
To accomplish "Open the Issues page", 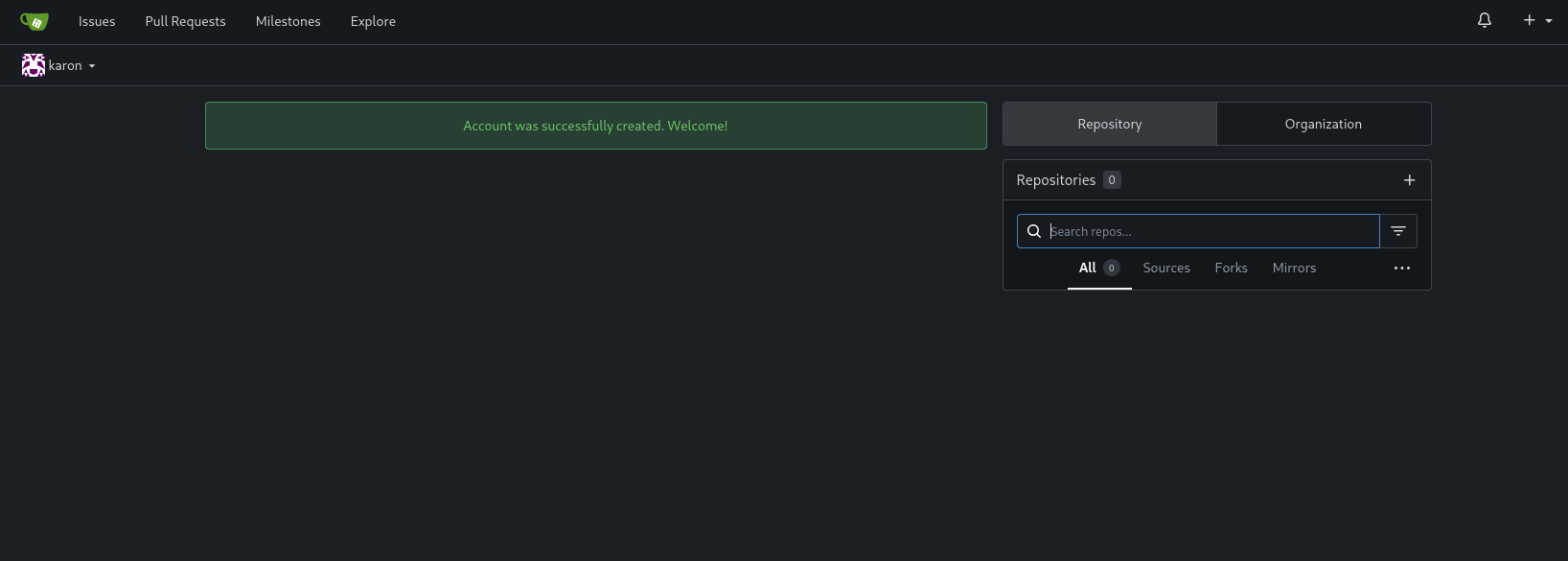I will (97, 21).
